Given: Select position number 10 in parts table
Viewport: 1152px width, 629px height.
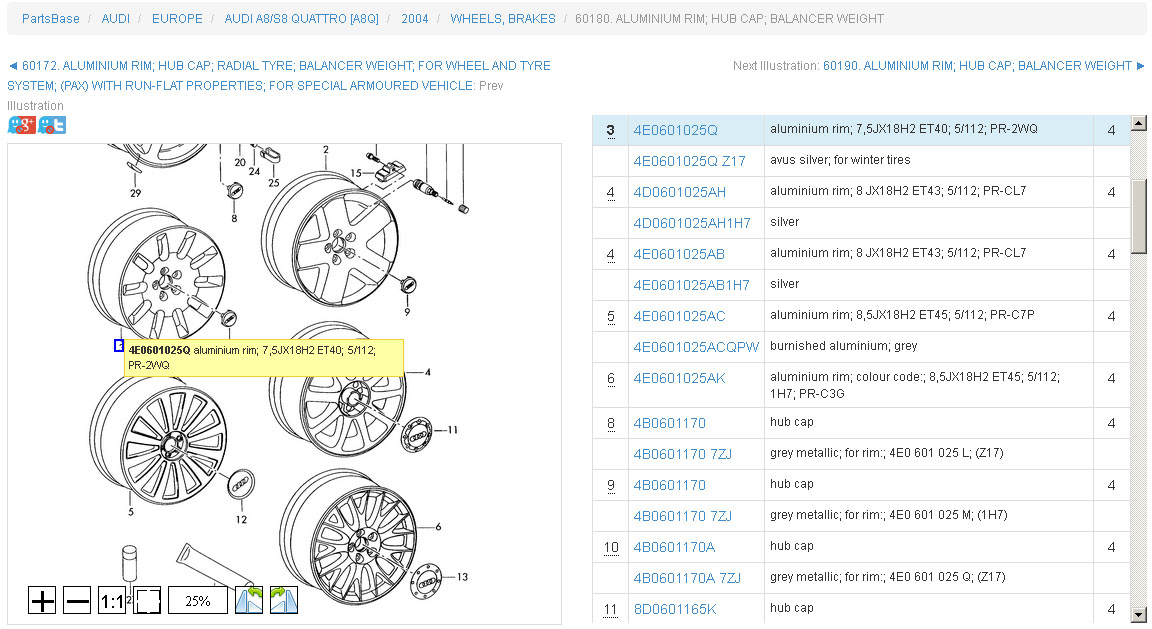Looking at the screenshot, I should (x=611, y=547).
